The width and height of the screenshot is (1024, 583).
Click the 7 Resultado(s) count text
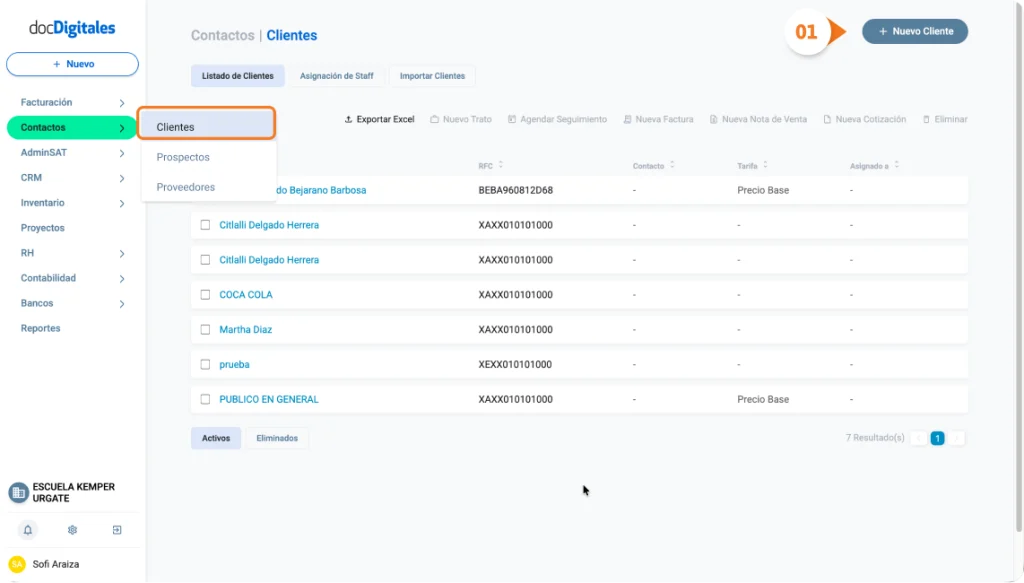point(875,437)
